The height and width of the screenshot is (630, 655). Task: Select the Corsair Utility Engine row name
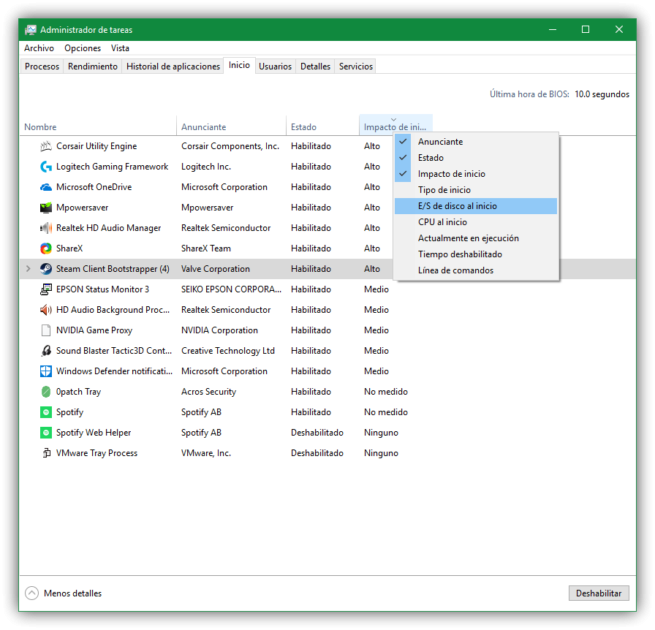pyautogui.click(x=96, y=146)
